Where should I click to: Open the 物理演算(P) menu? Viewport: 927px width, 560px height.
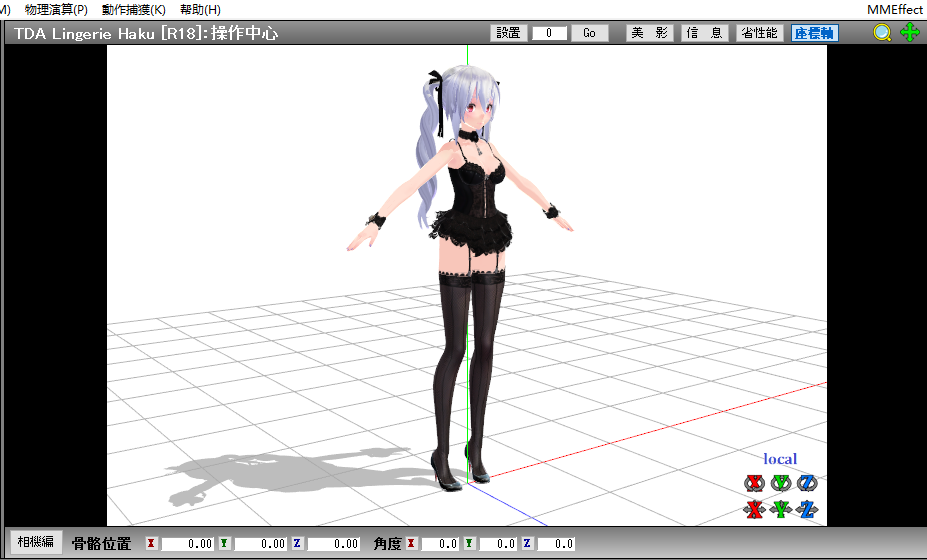click(56, 9)
